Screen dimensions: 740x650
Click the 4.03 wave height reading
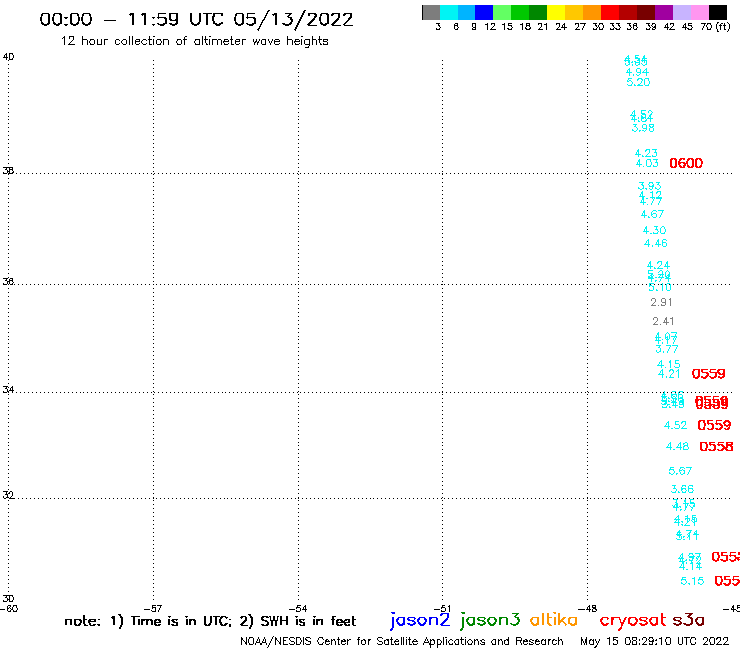click(x=647, y=163)
